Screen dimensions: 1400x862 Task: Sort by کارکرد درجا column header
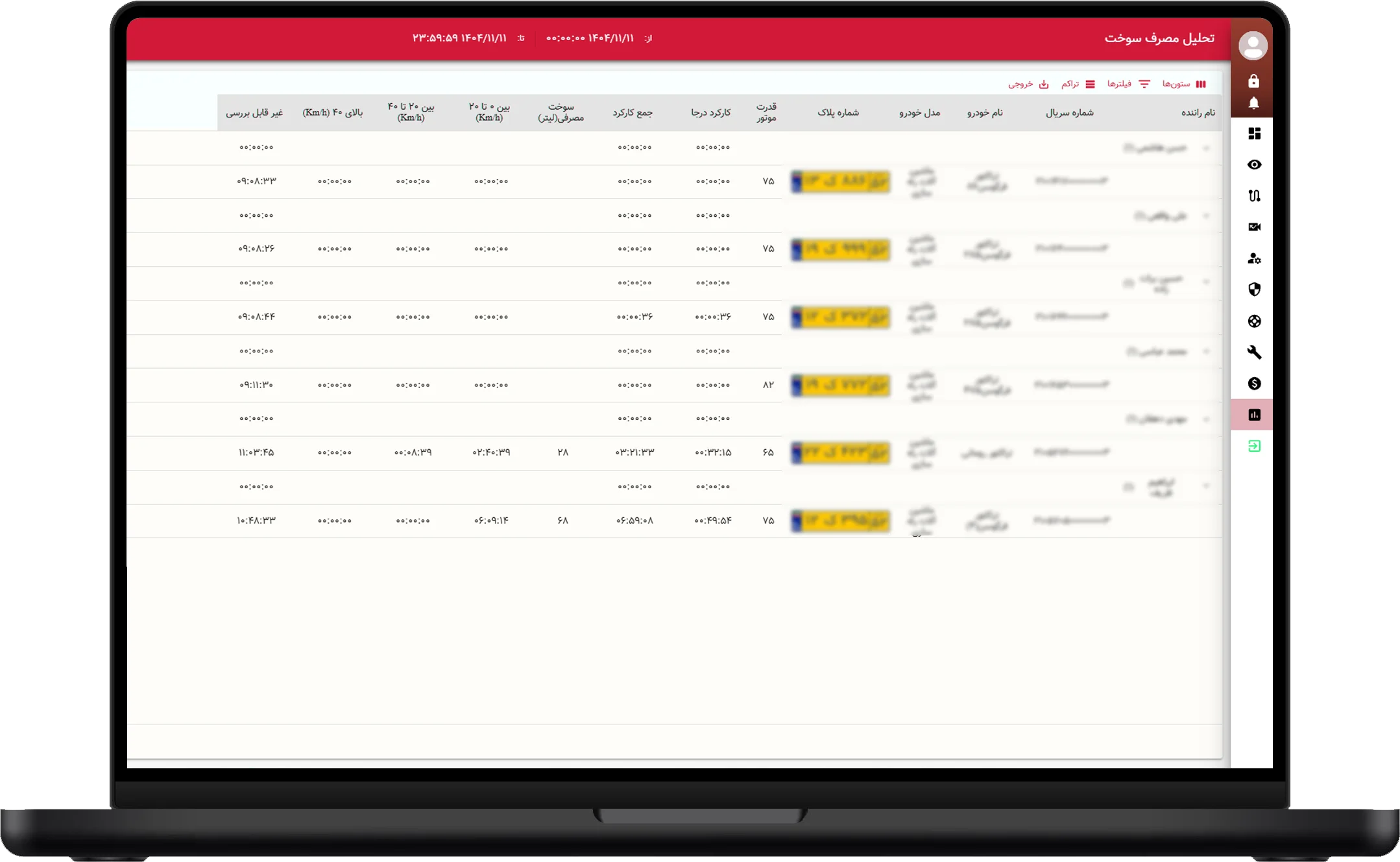coord(710,112)
